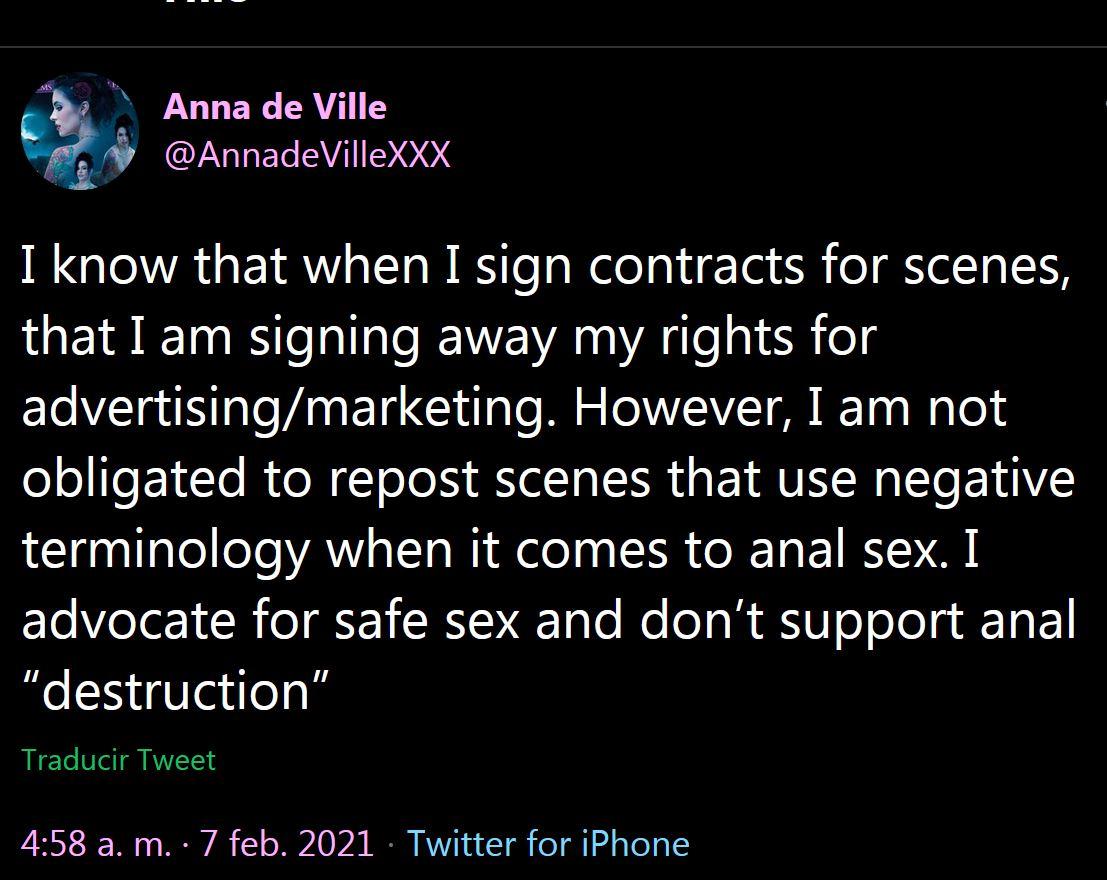Click the word "terminology" in the tweet body
This screenshot has width=1107, height=880.
click(165, 550)
